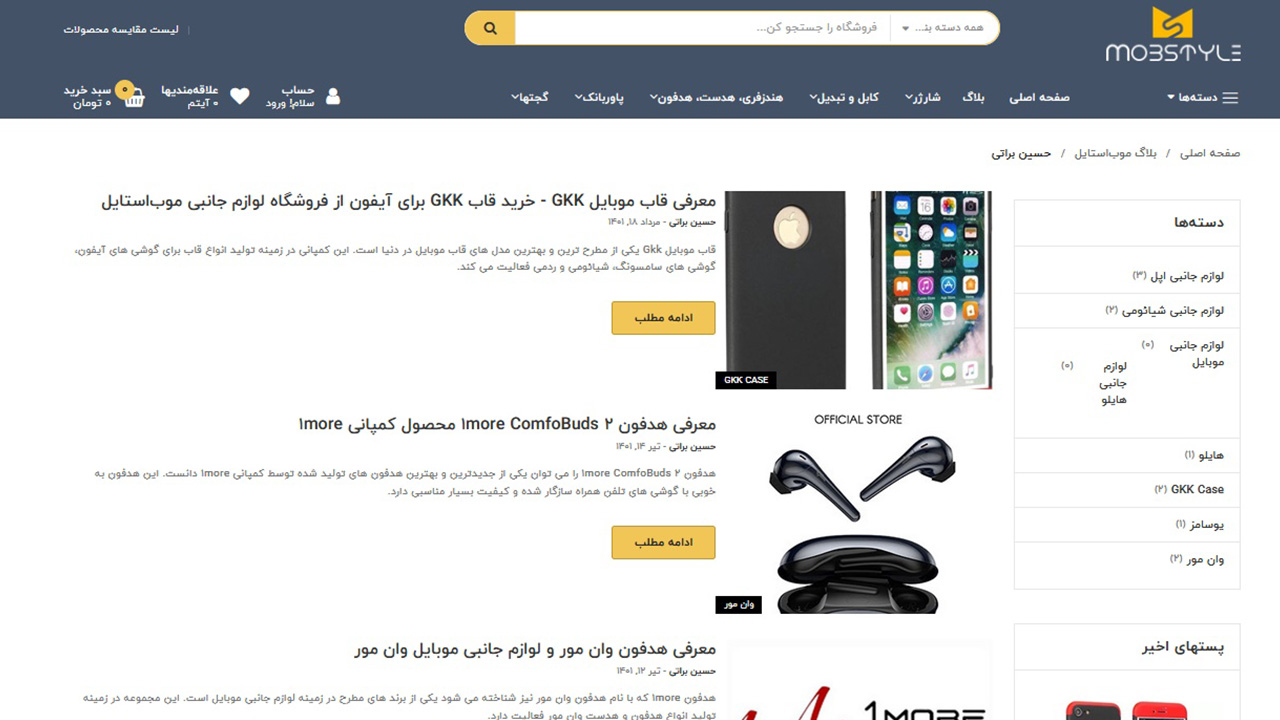
Task: Open the 1more ComfoBuds earbuds thumbnail
Action: (x=855, y=510)
